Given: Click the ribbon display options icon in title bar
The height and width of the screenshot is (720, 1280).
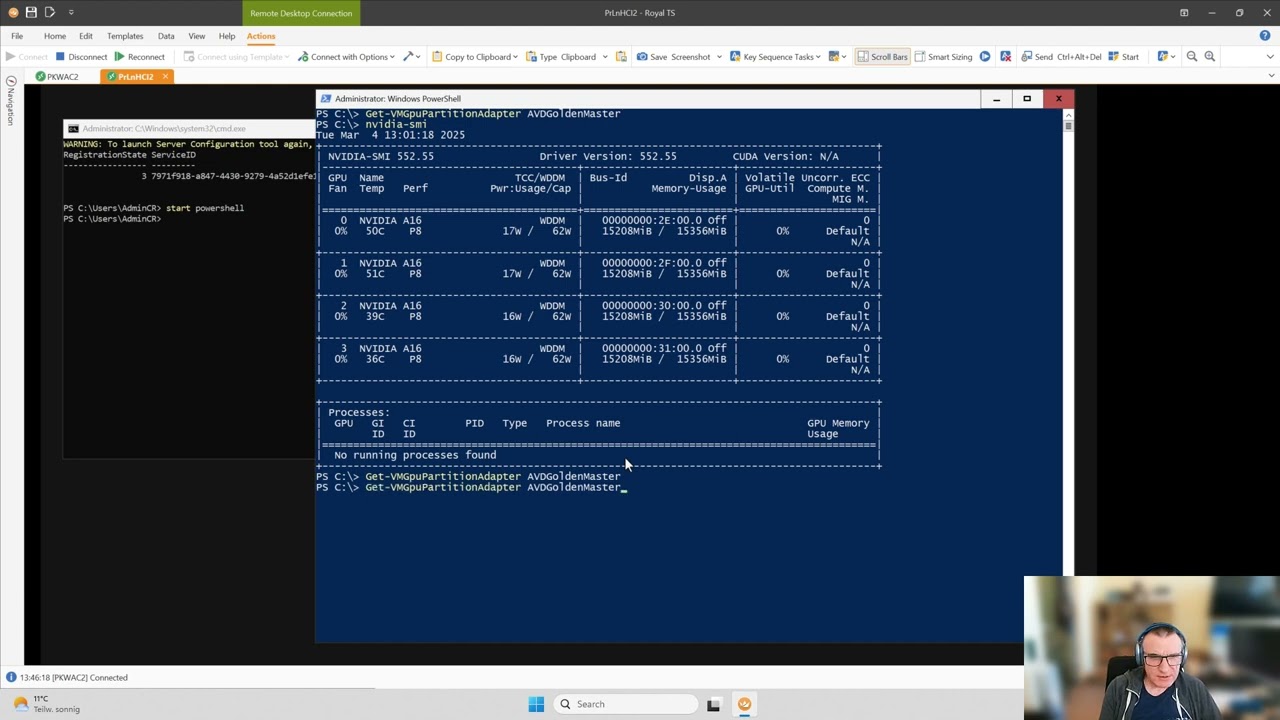Looking at the screenshot, I should [1184, 13].
